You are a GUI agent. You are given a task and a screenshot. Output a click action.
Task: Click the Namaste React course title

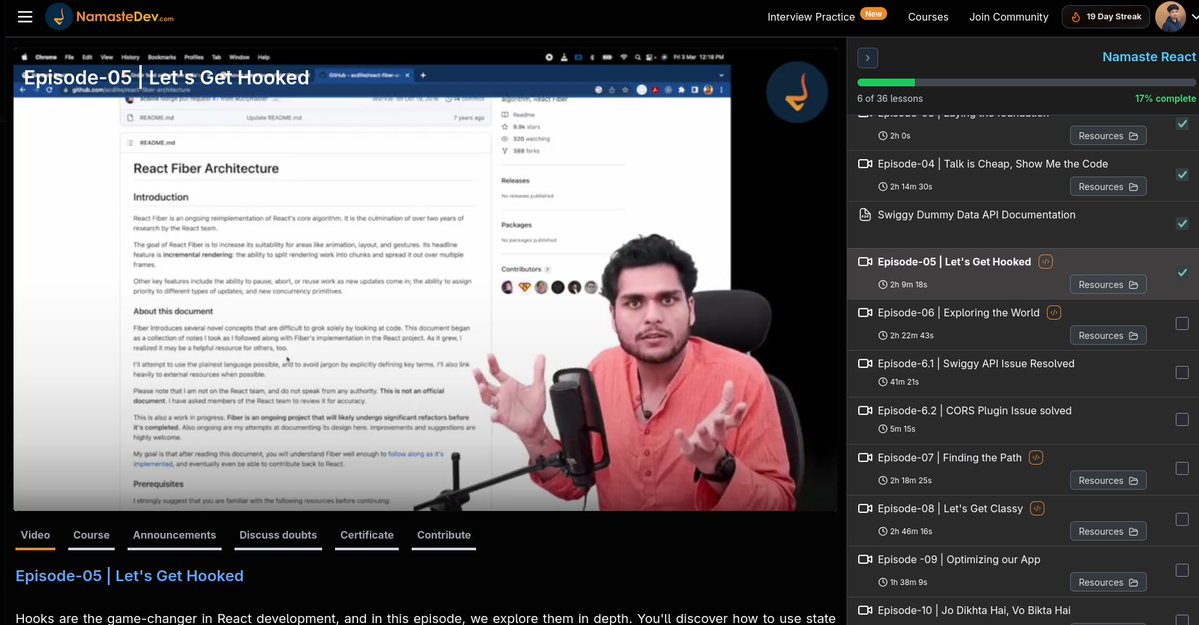1149,57
